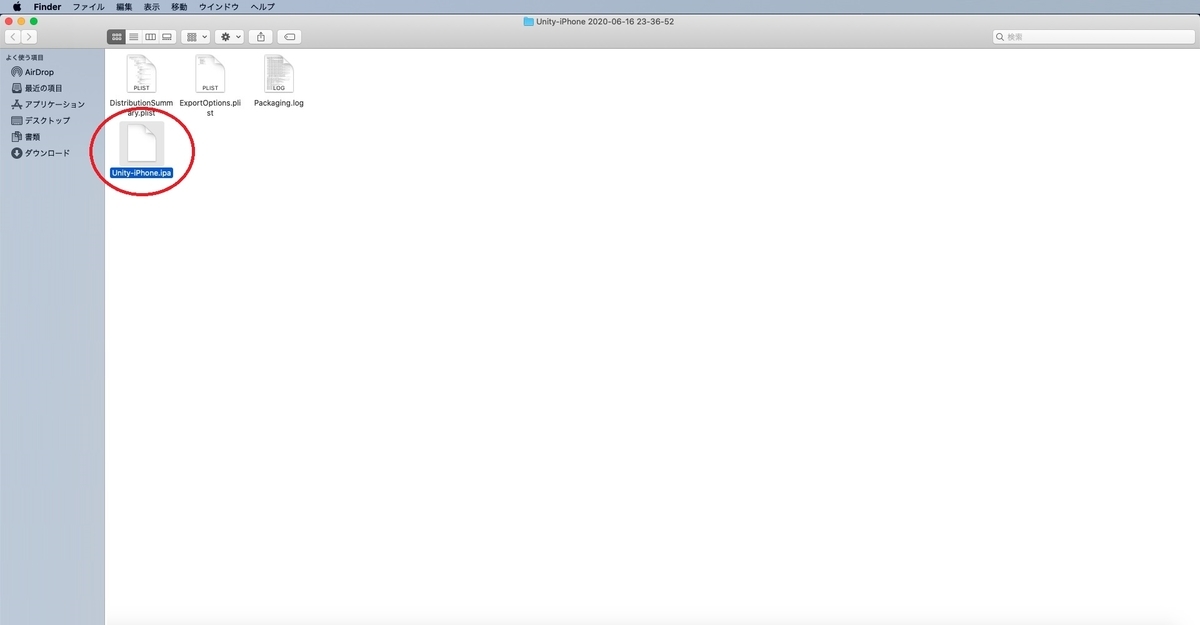1200x625 pixels.
Task: Open the 表示 menu
Action: point(151,7)
